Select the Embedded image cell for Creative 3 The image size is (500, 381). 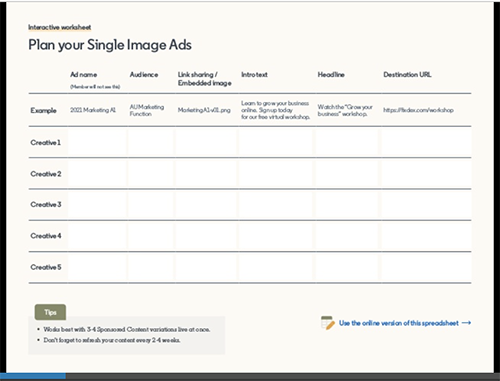207,205
